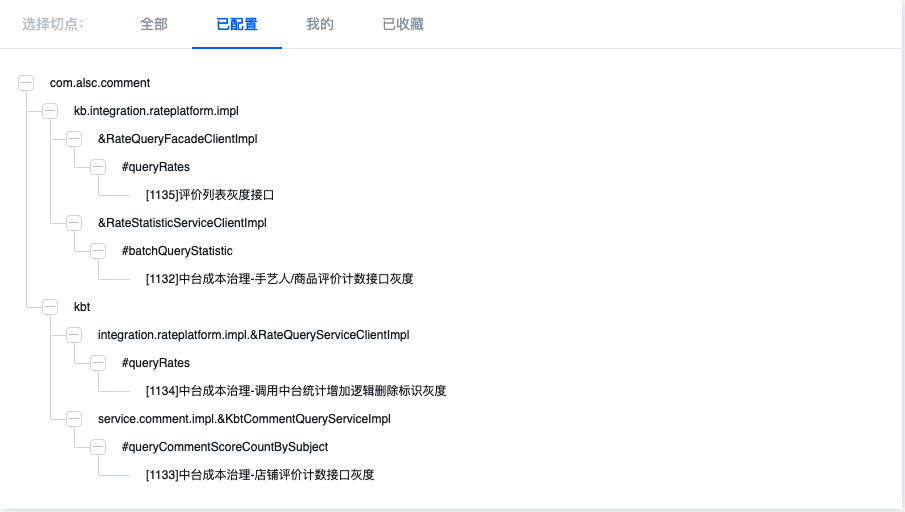Choose pointcut [1135]评价列表灰度接口

(210, 195)
